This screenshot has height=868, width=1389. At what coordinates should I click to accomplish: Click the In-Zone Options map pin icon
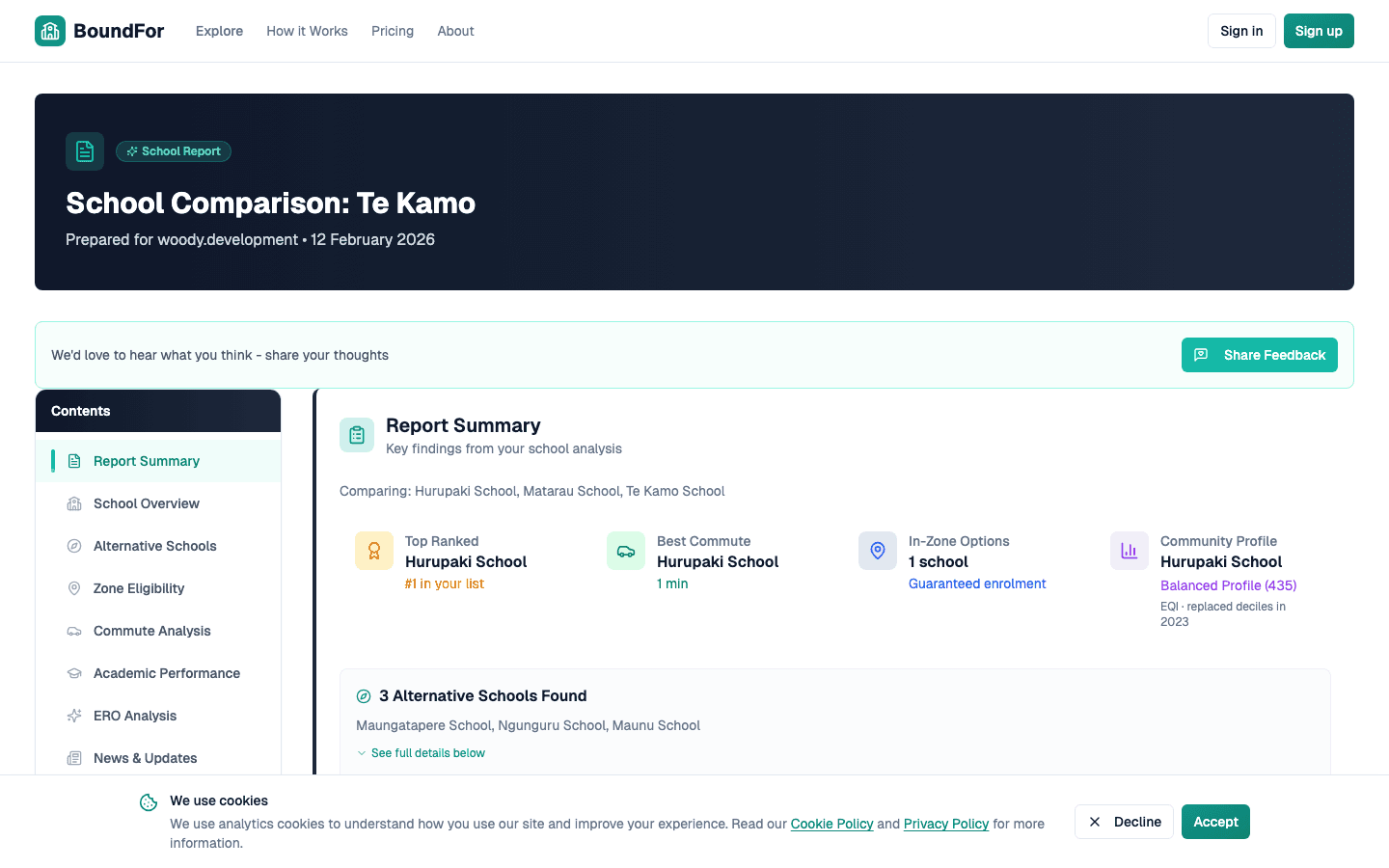(877, 550)
